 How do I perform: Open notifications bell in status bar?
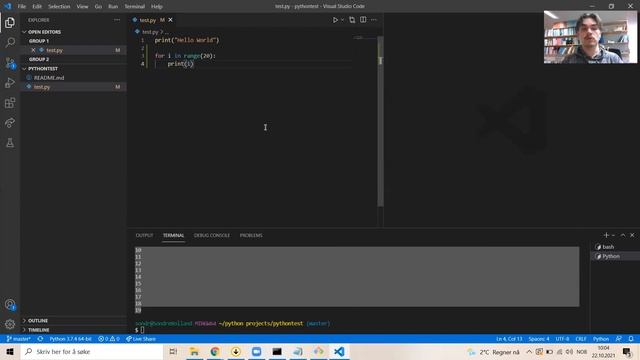click(x=631, y=339)
